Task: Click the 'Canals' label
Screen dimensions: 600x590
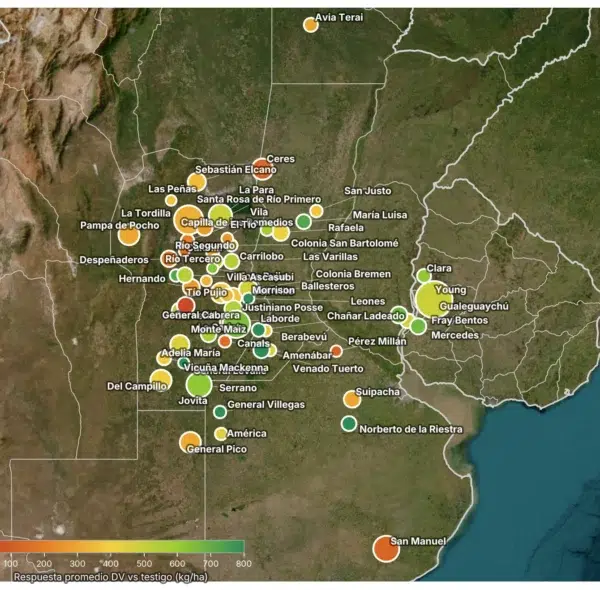Action: (x=253, y=344)
